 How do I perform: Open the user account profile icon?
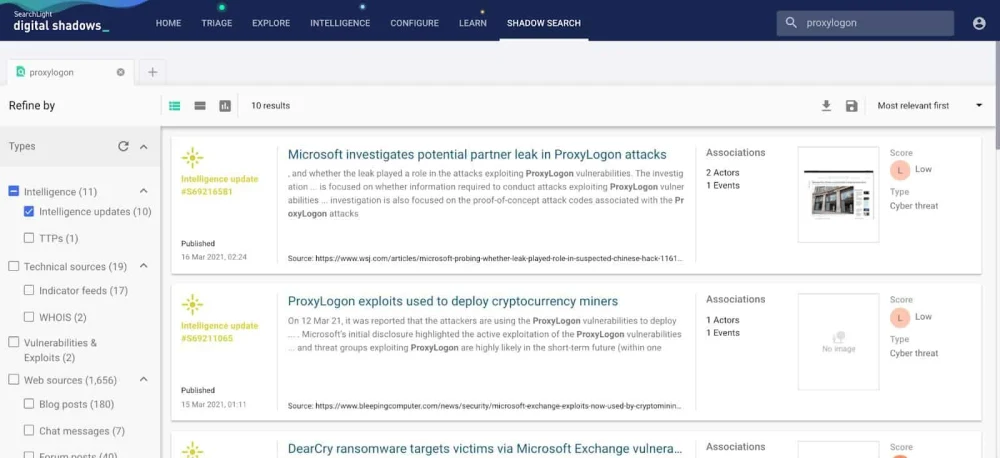(x=979, y=23)
